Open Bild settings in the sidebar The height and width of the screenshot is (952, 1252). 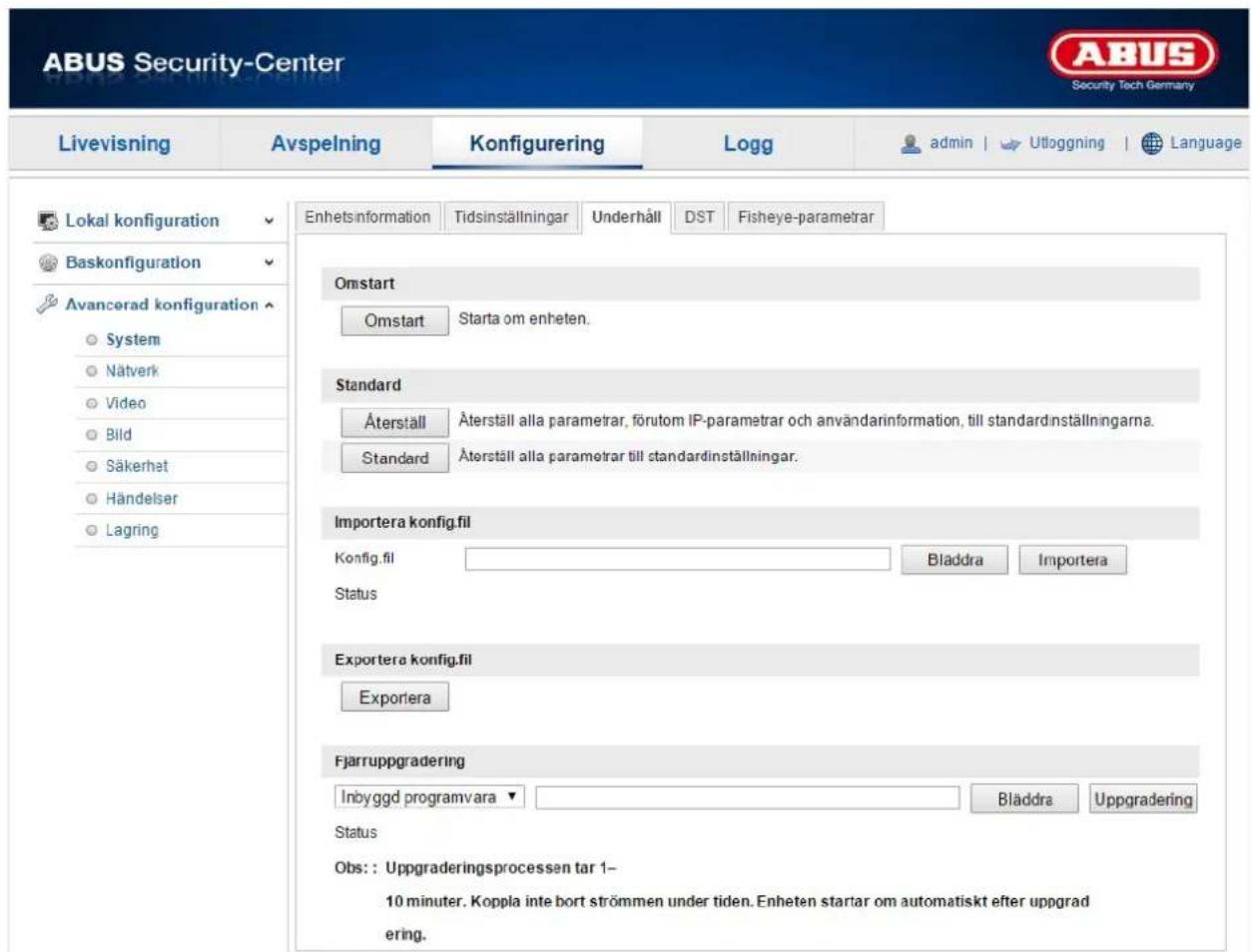119,435
